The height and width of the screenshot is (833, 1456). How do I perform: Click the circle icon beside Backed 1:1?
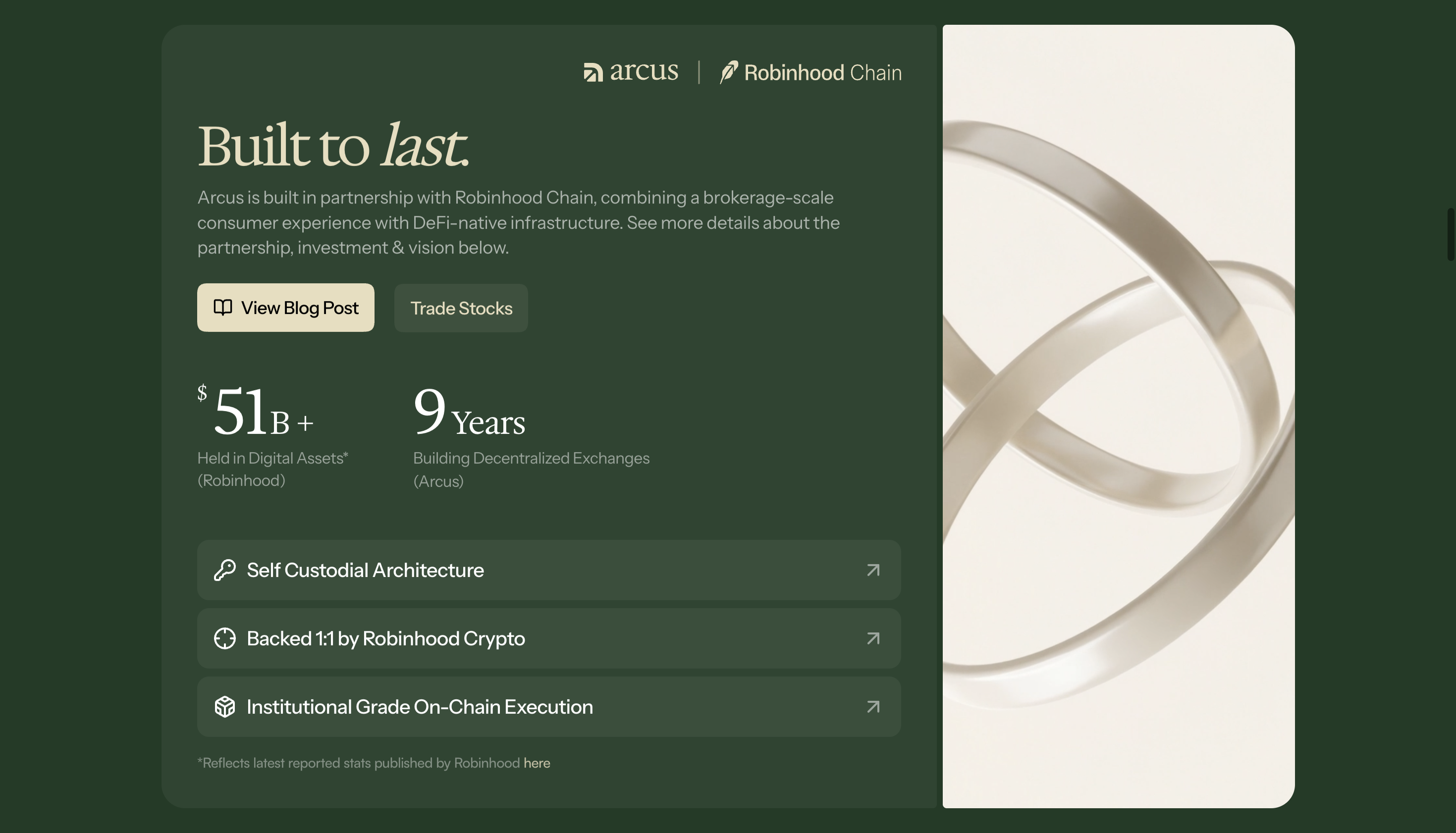pos(225,638)
